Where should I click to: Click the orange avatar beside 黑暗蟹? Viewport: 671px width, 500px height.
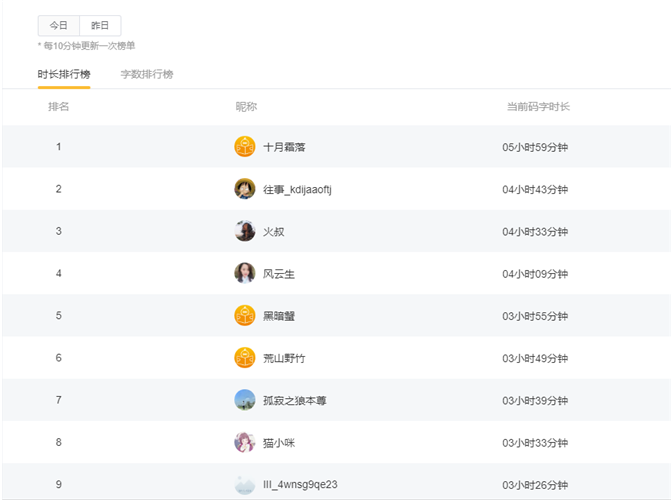245,315
